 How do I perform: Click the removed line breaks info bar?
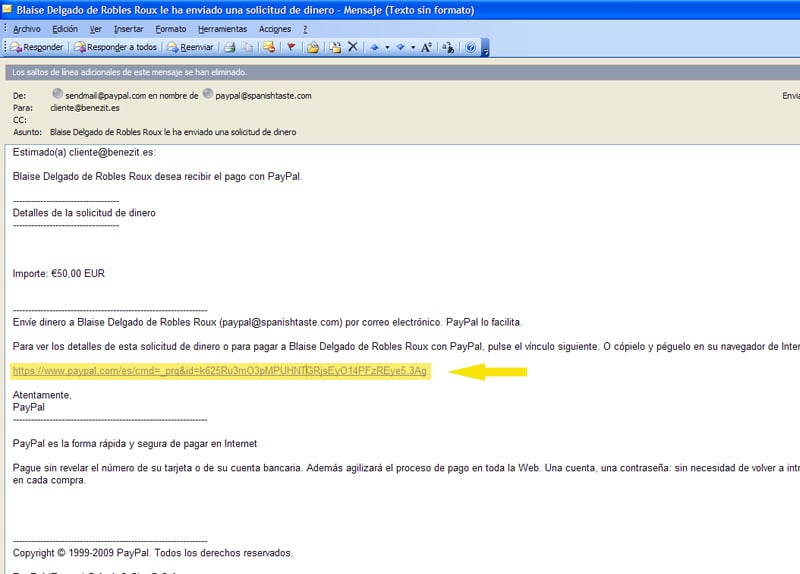403,72
